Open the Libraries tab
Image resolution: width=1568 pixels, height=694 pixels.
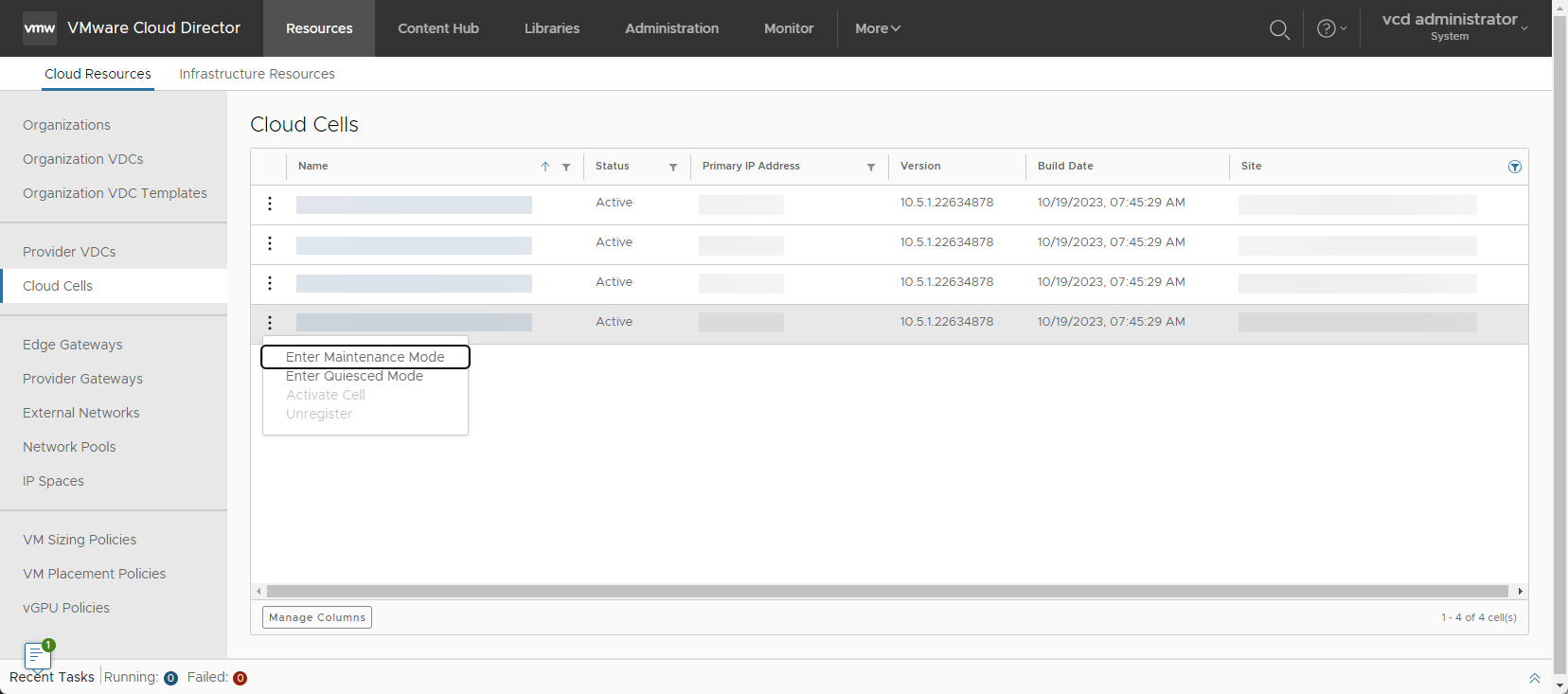[552, 28]
